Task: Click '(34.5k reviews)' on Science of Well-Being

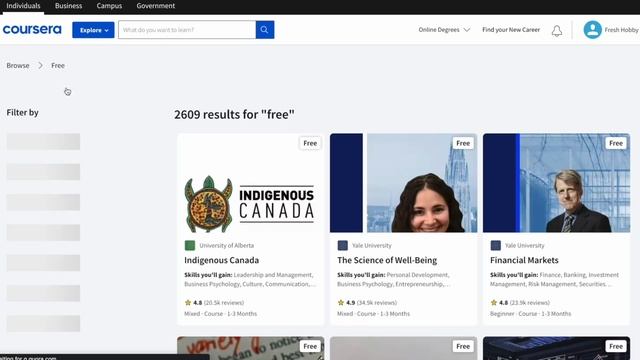Action: tap(377, 302)
